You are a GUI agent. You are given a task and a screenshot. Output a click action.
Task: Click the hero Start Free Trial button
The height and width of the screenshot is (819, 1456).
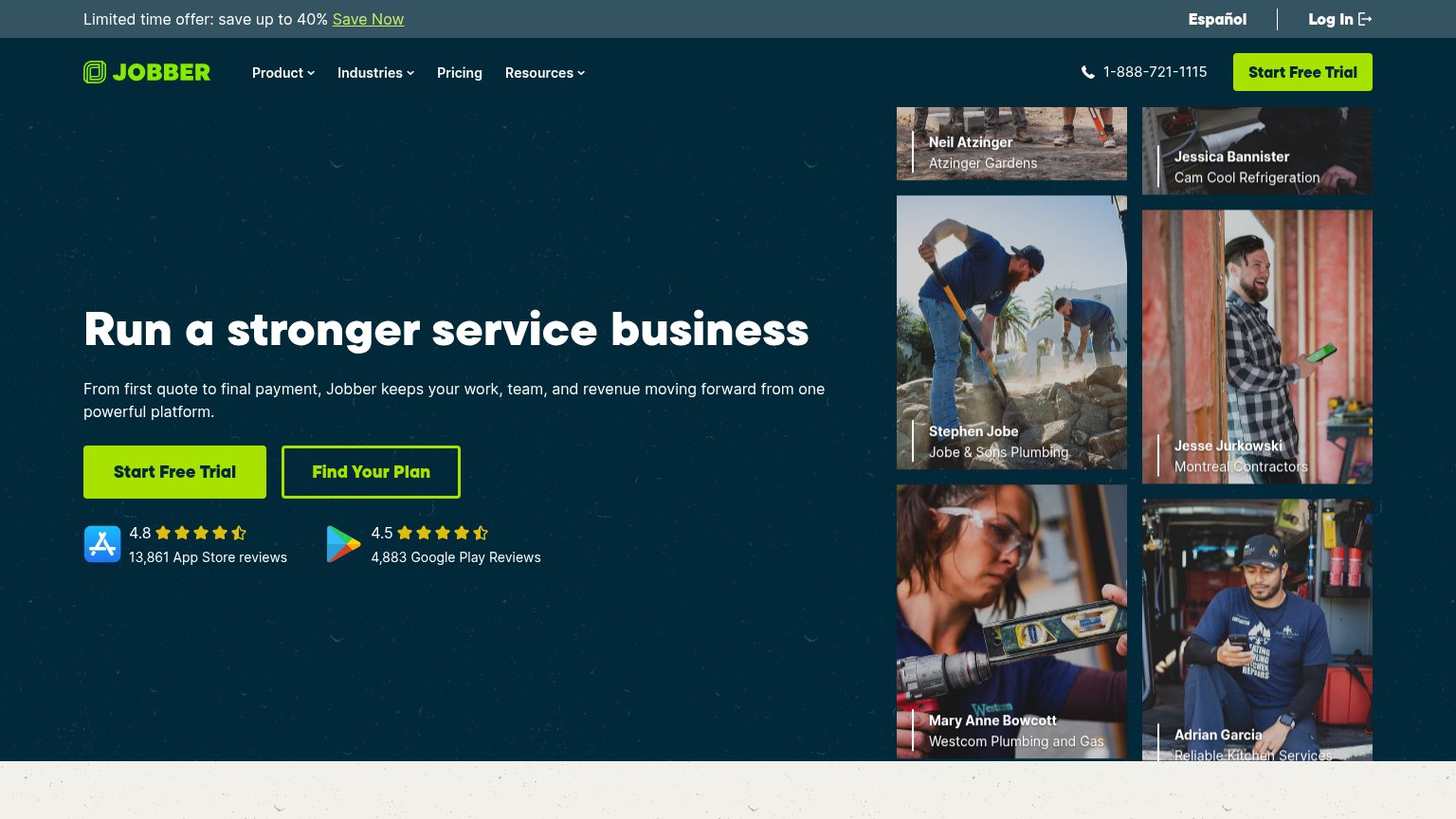pyautogui.click(x=174, y=472)
